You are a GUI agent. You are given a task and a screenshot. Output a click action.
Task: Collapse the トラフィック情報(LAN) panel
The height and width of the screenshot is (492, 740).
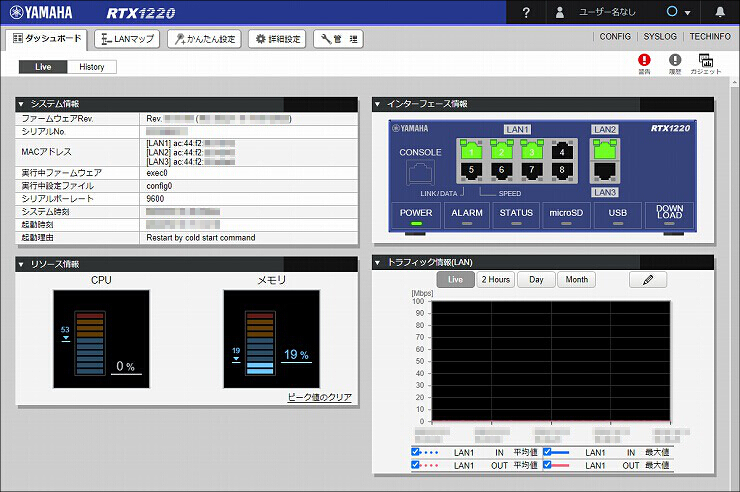click(x=377, y=263)
